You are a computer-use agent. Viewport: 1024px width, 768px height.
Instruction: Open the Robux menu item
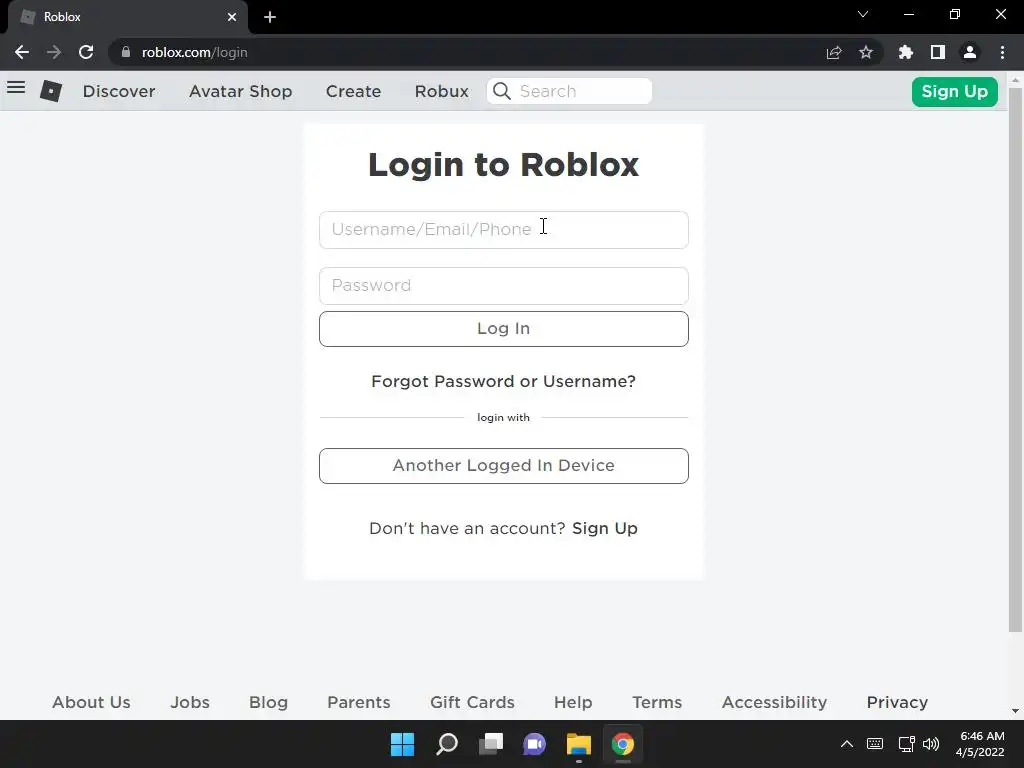(x=441, y=91)
